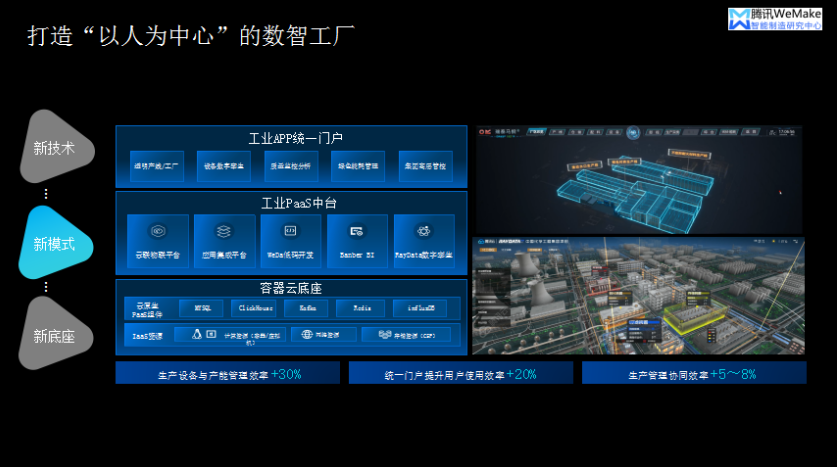Click the 生产设备与产能管理效率 +30% banner
The image size is (837, 467).
[228, 373]
